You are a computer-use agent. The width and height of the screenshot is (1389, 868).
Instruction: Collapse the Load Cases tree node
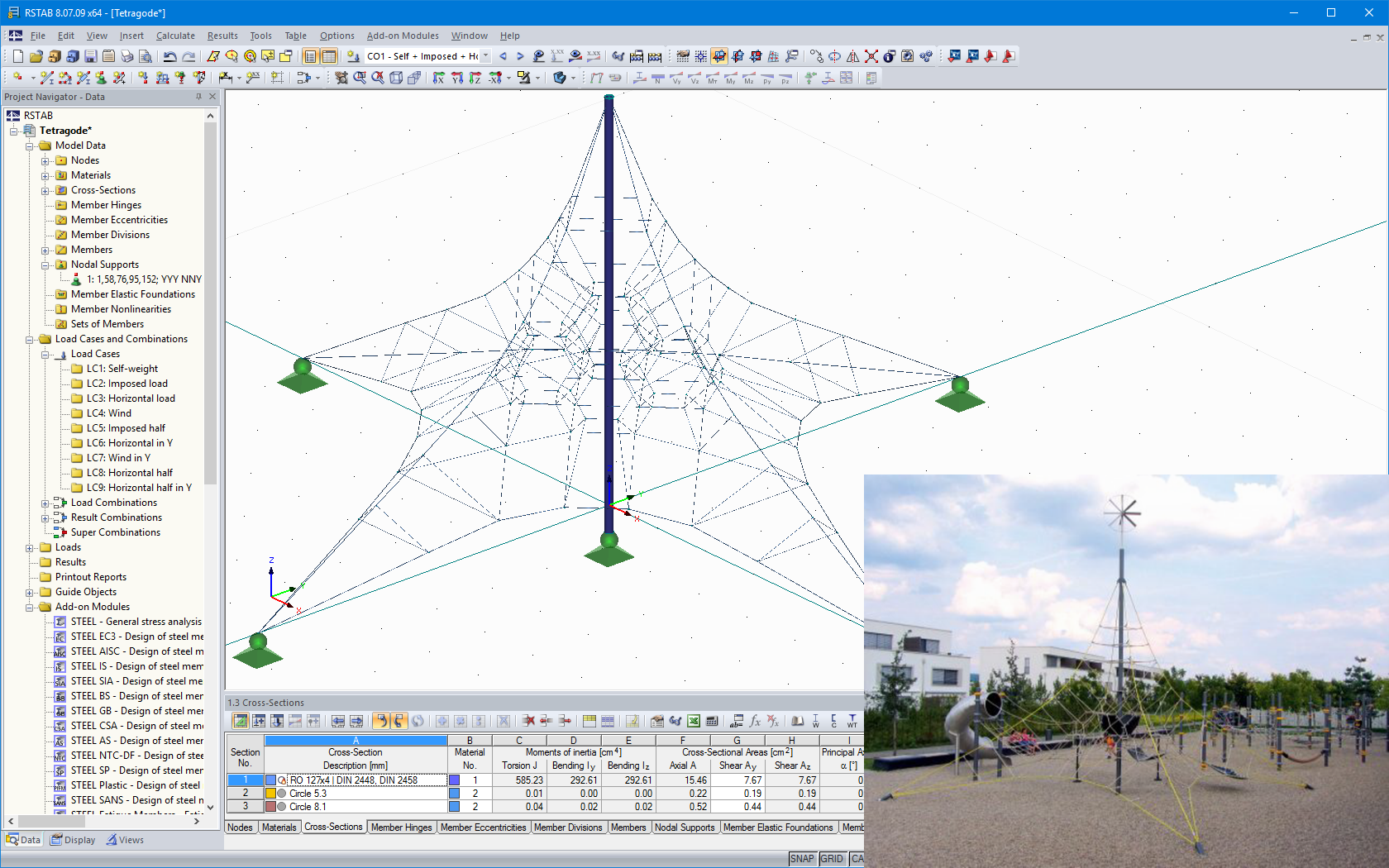[45, 354]
